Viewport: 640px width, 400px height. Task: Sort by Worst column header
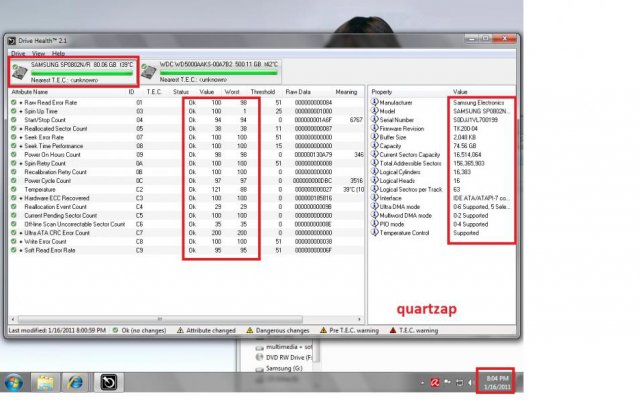click(232, 92)
